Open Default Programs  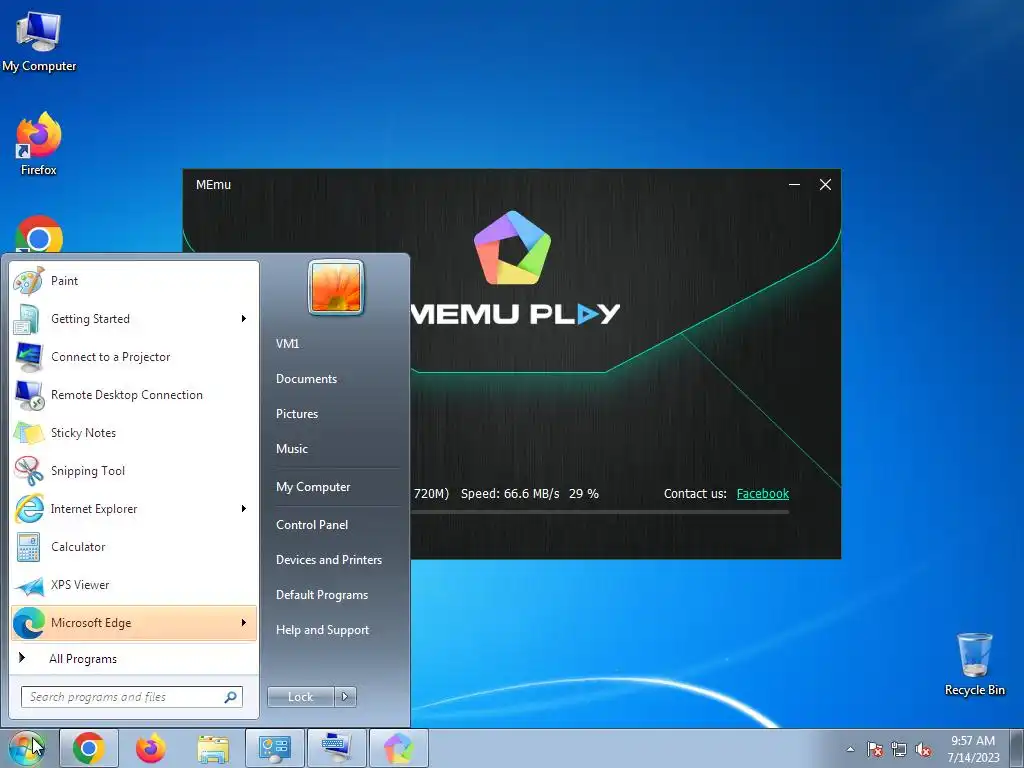[322, 595]
